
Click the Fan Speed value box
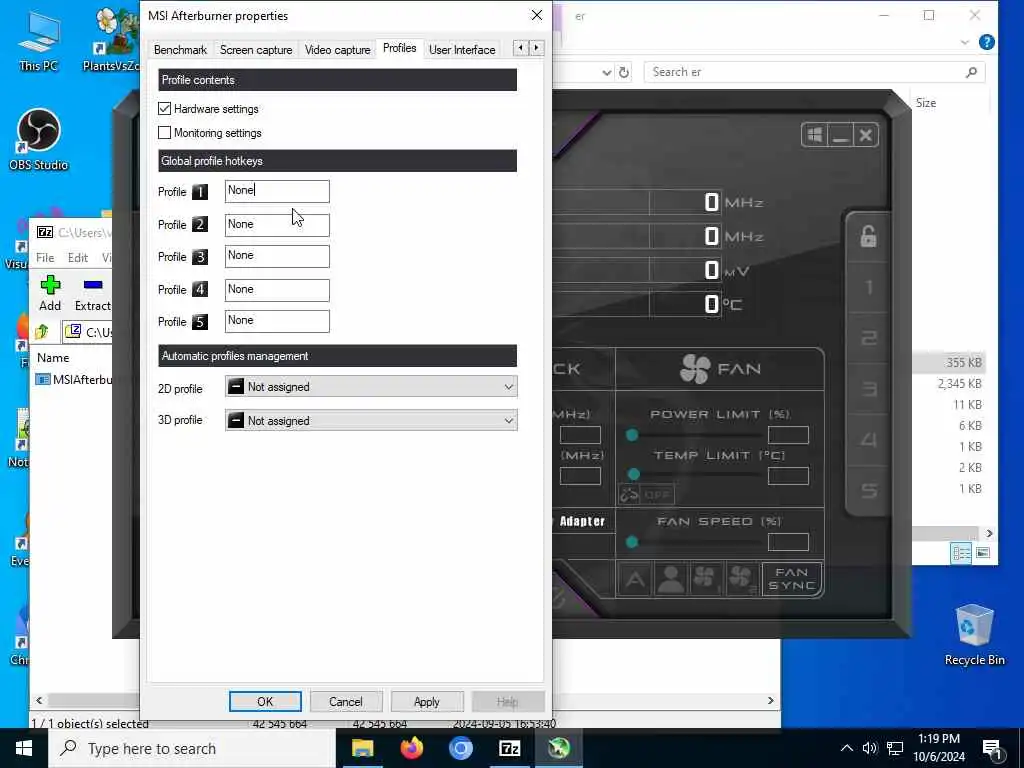(788, 542)
